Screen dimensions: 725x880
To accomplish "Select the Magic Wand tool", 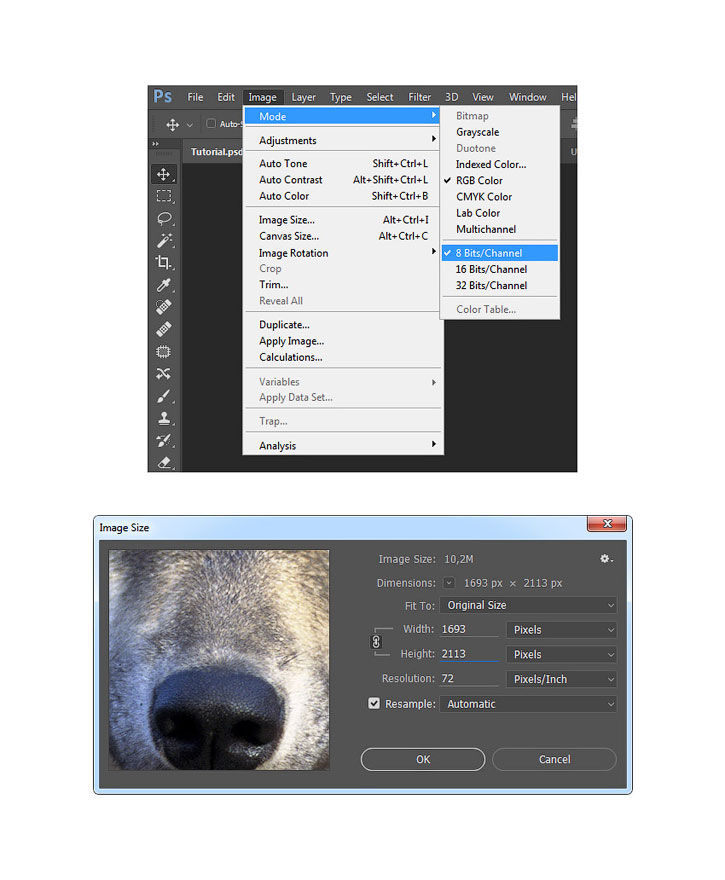I will pos(163,240).
